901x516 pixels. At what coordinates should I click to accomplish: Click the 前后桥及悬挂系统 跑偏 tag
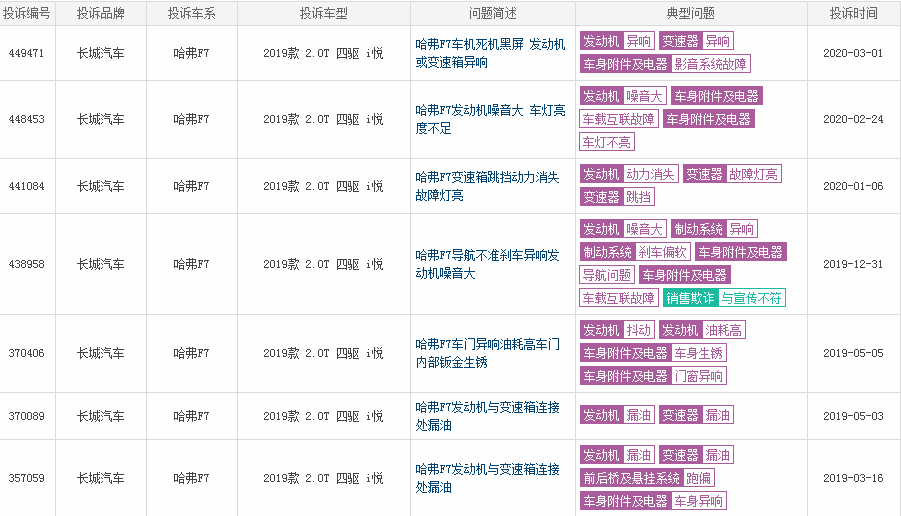[x=647, y=478]
